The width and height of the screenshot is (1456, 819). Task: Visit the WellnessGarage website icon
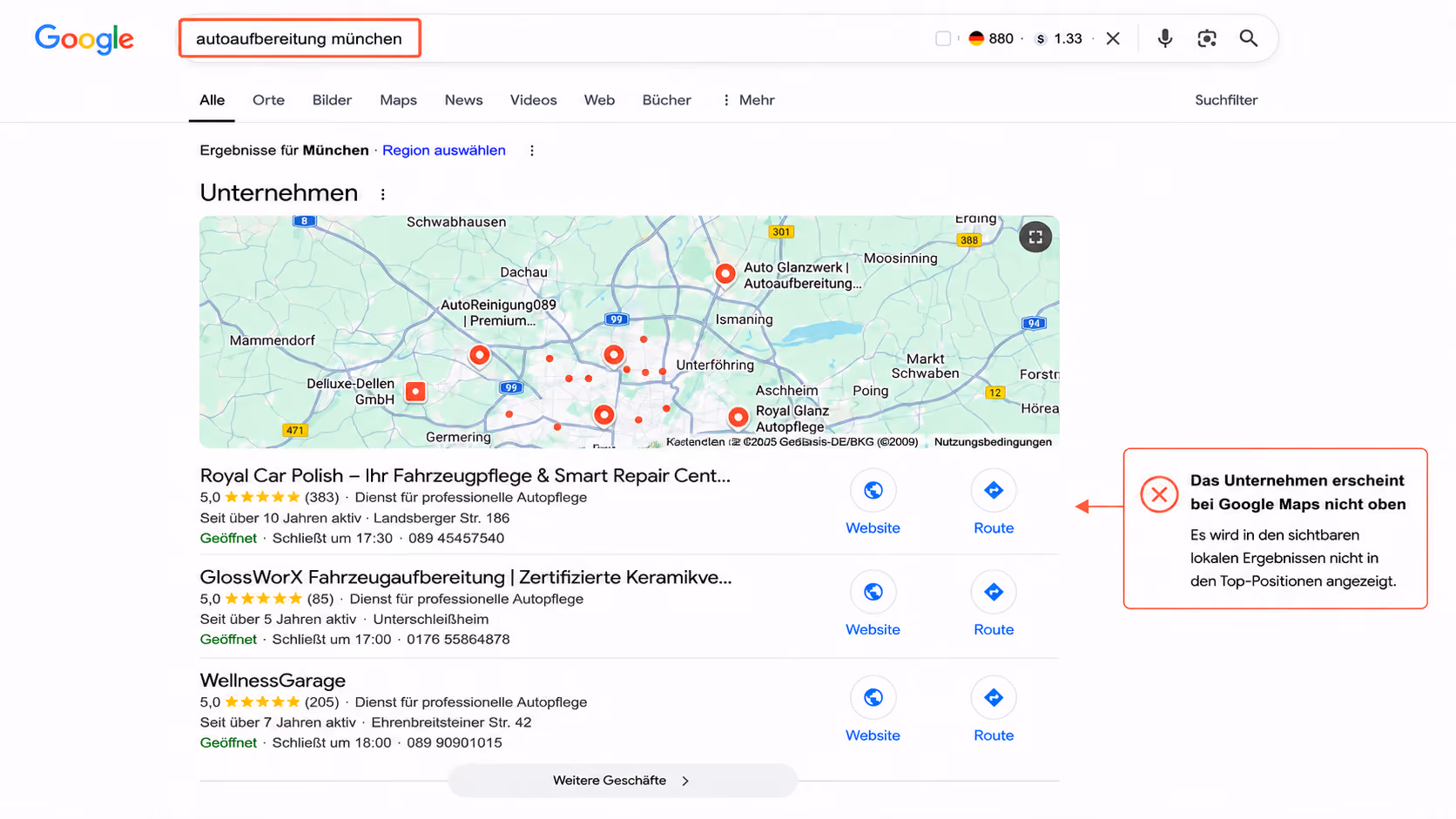click(x=873, y=697)
